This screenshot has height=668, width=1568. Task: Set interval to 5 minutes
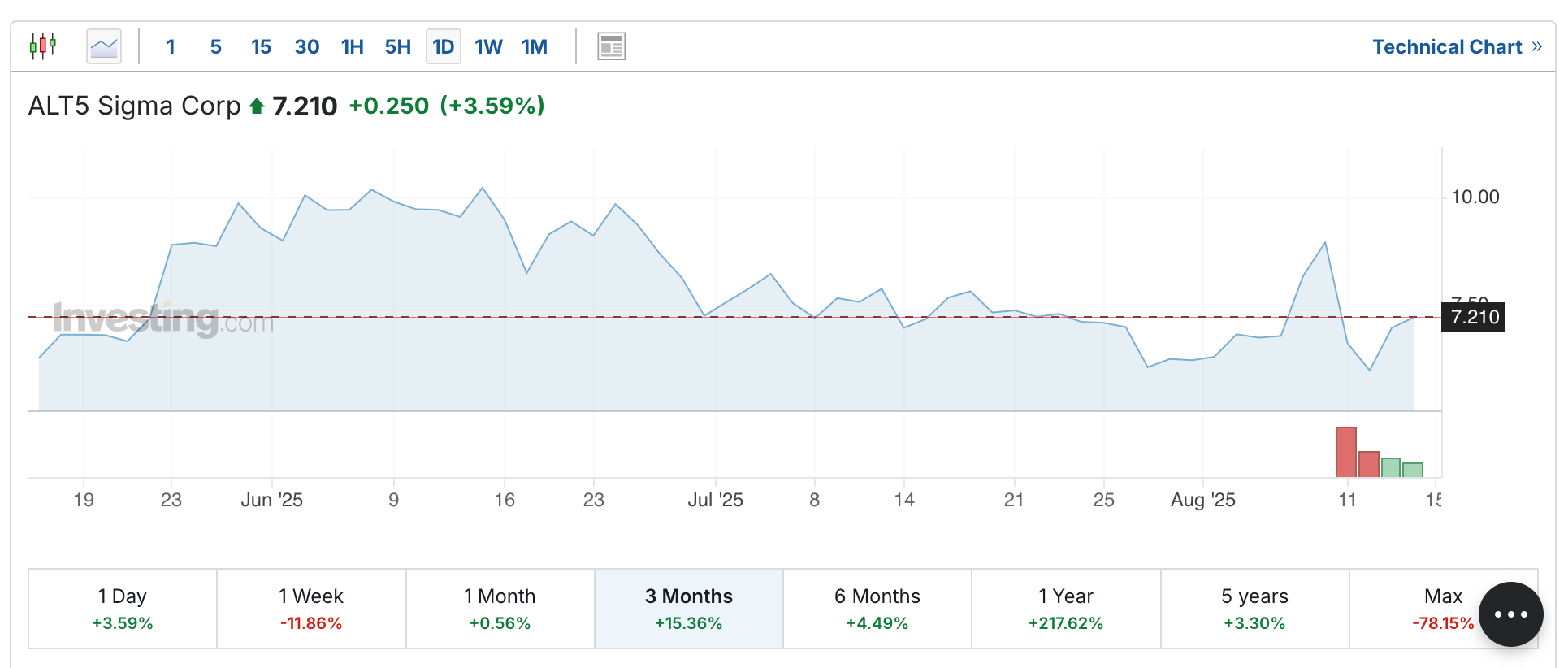click(x=215, y=46)
